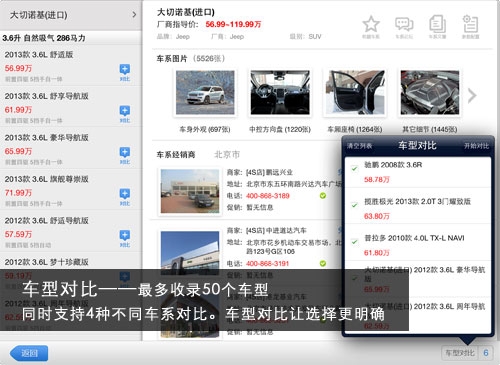Toggle the 车型对比 button at bottom

click(460, 353)
